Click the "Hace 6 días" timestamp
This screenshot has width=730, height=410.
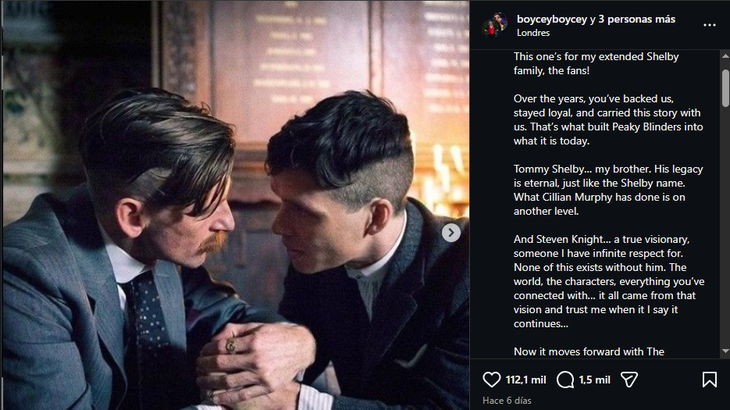[x=507, y=400]
